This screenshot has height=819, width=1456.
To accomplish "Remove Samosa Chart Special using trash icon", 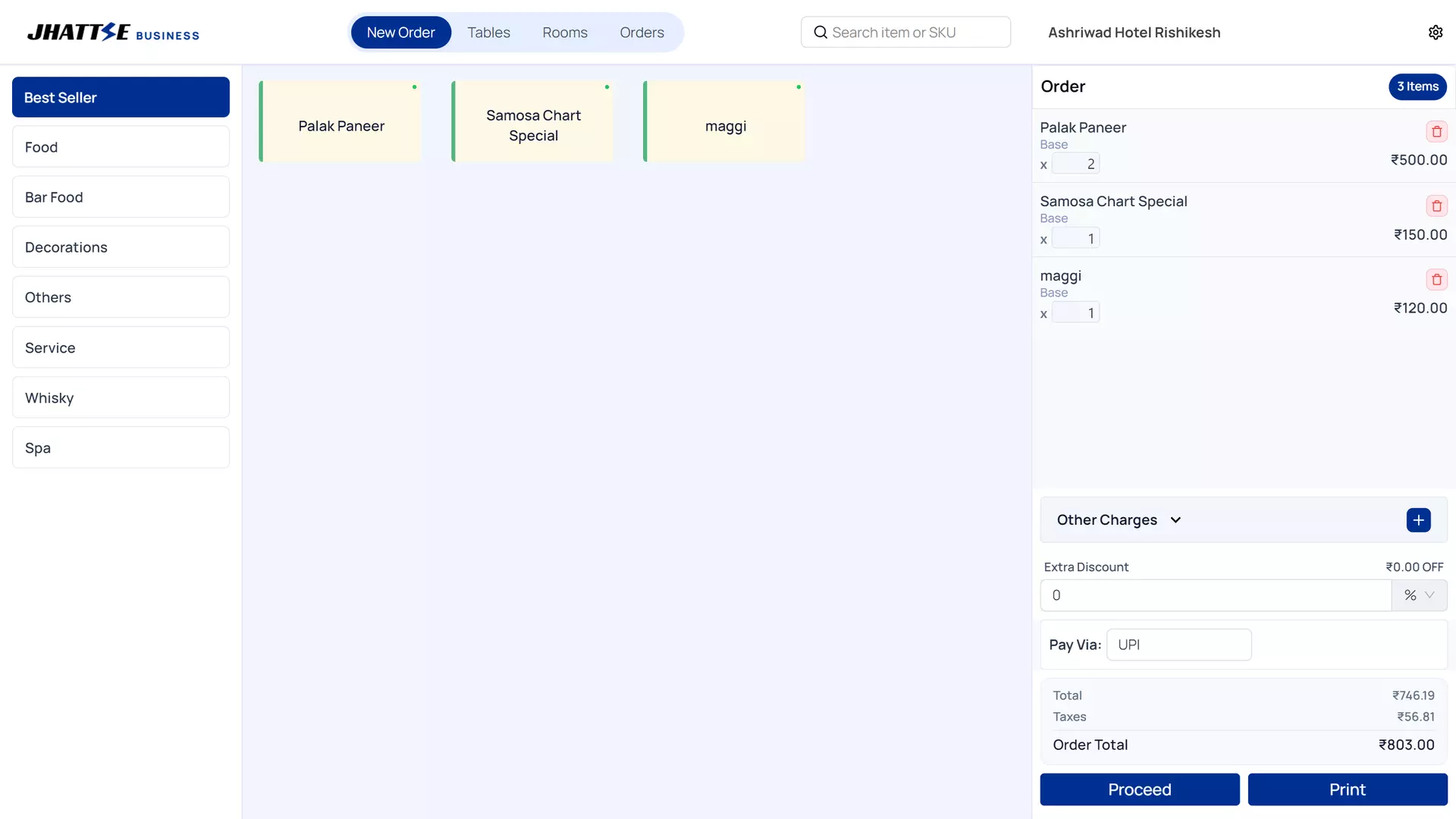I will tap(1436, 206).
